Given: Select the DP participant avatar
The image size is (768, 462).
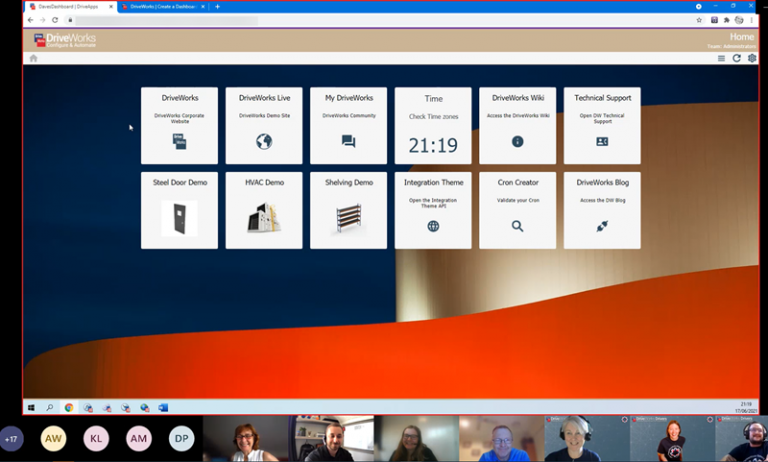Looking at the screenshot, I should pos(182,439).
